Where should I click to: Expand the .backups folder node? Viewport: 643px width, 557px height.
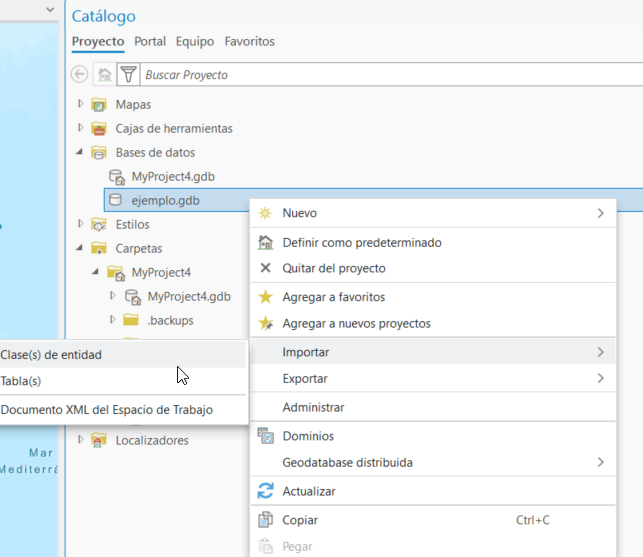pos(113,320)
